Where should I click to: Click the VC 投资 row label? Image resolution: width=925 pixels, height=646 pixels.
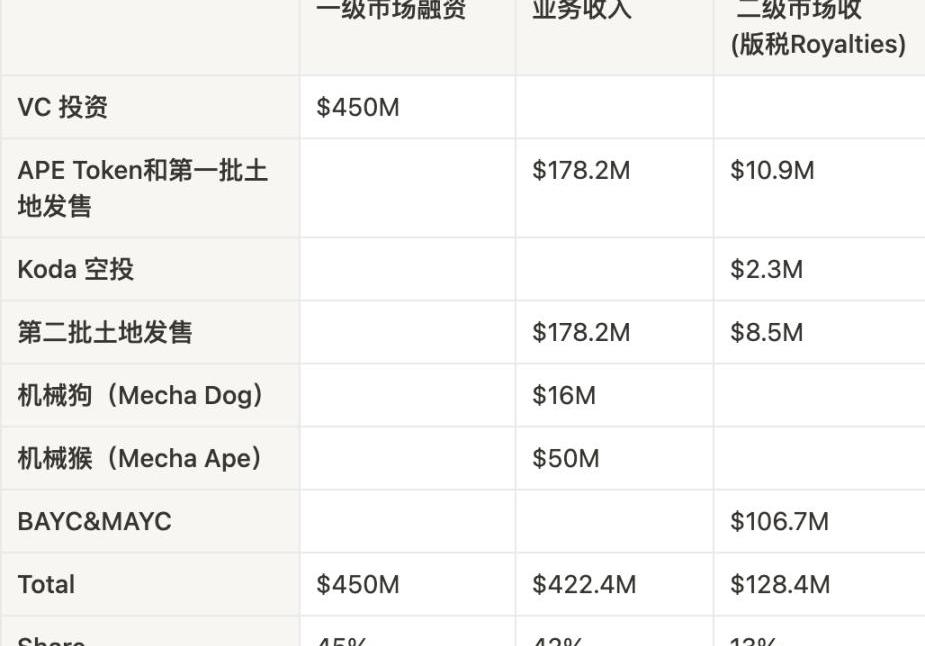coord(63,107)
